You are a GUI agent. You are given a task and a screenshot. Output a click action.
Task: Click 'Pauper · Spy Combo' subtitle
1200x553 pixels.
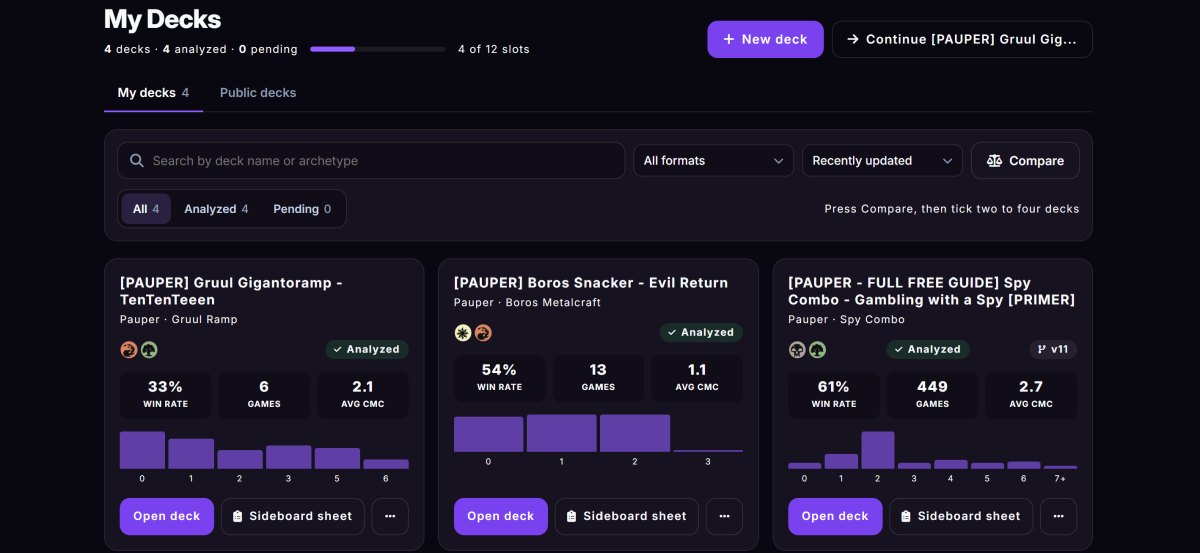pos(846,320)
